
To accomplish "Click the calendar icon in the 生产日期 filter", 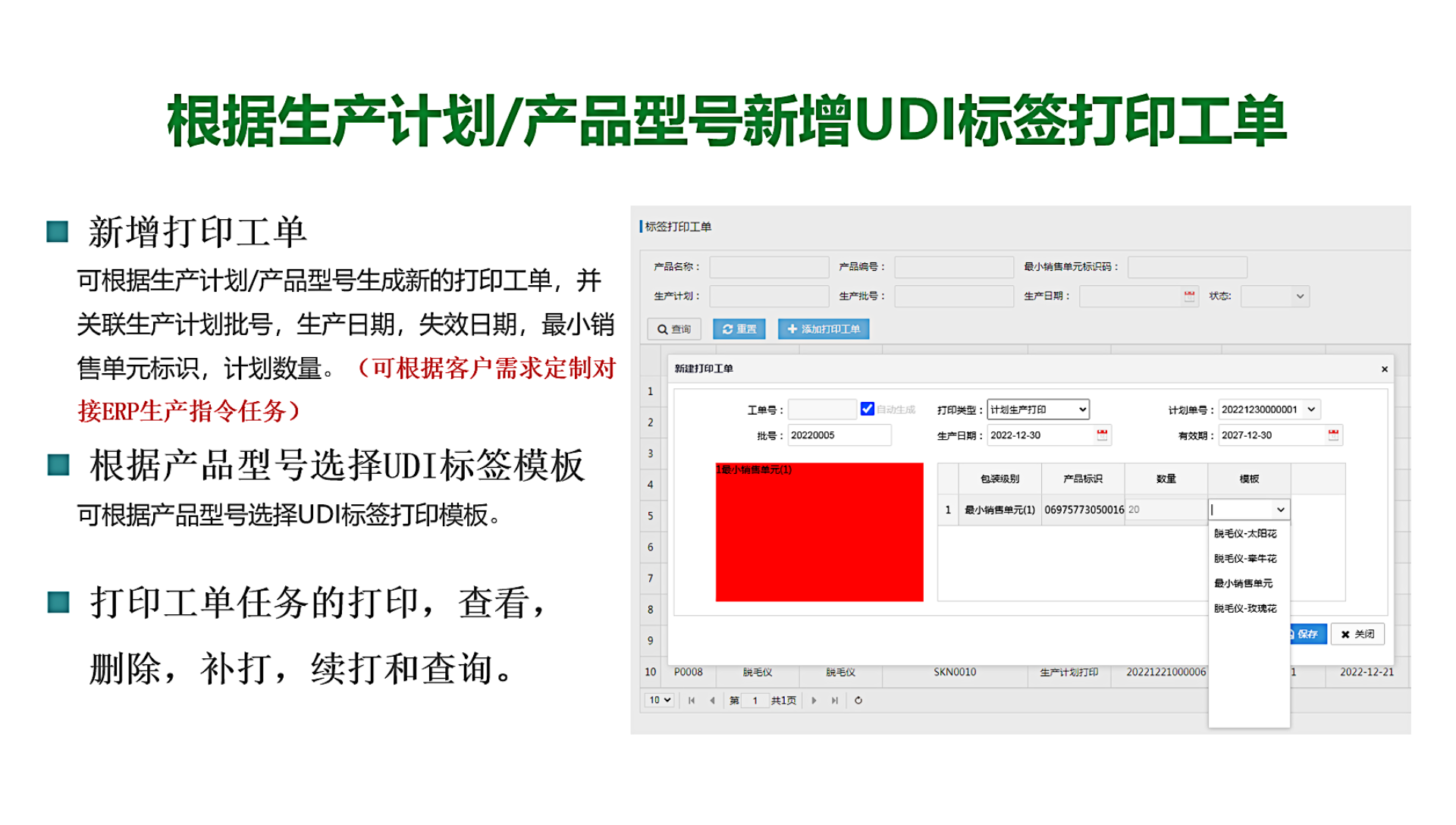I will (x=1189, y=296).
